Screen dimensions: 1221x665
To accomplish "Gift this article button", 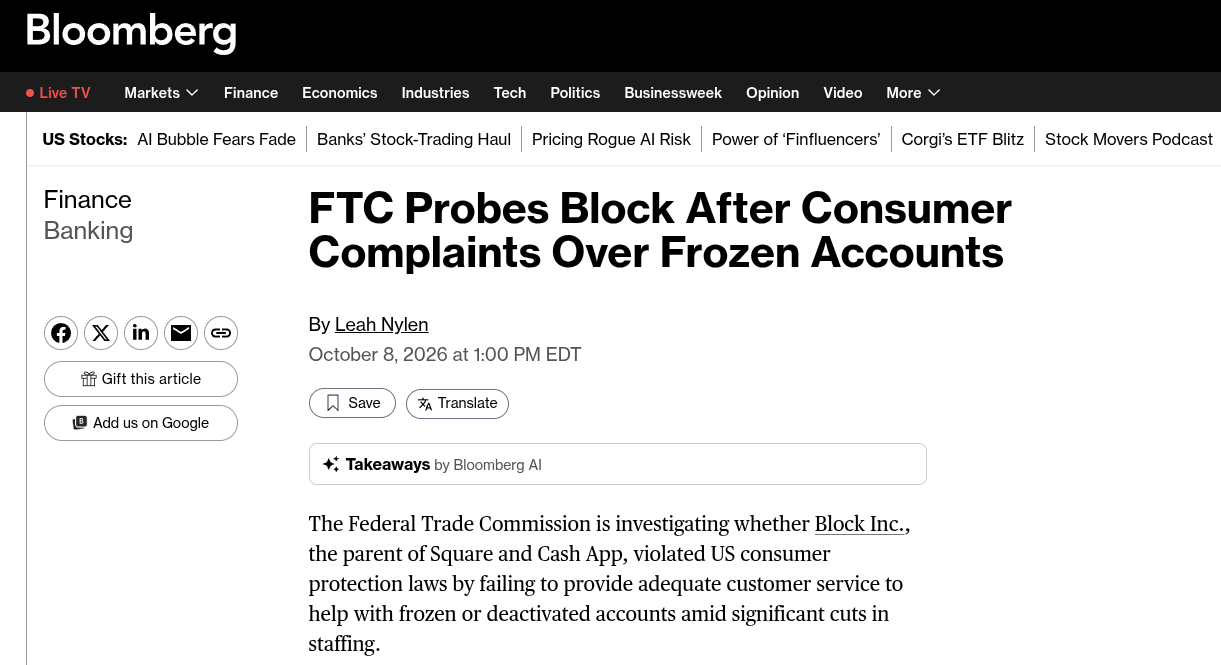I will pyautogui.click(x=141, y=379).
